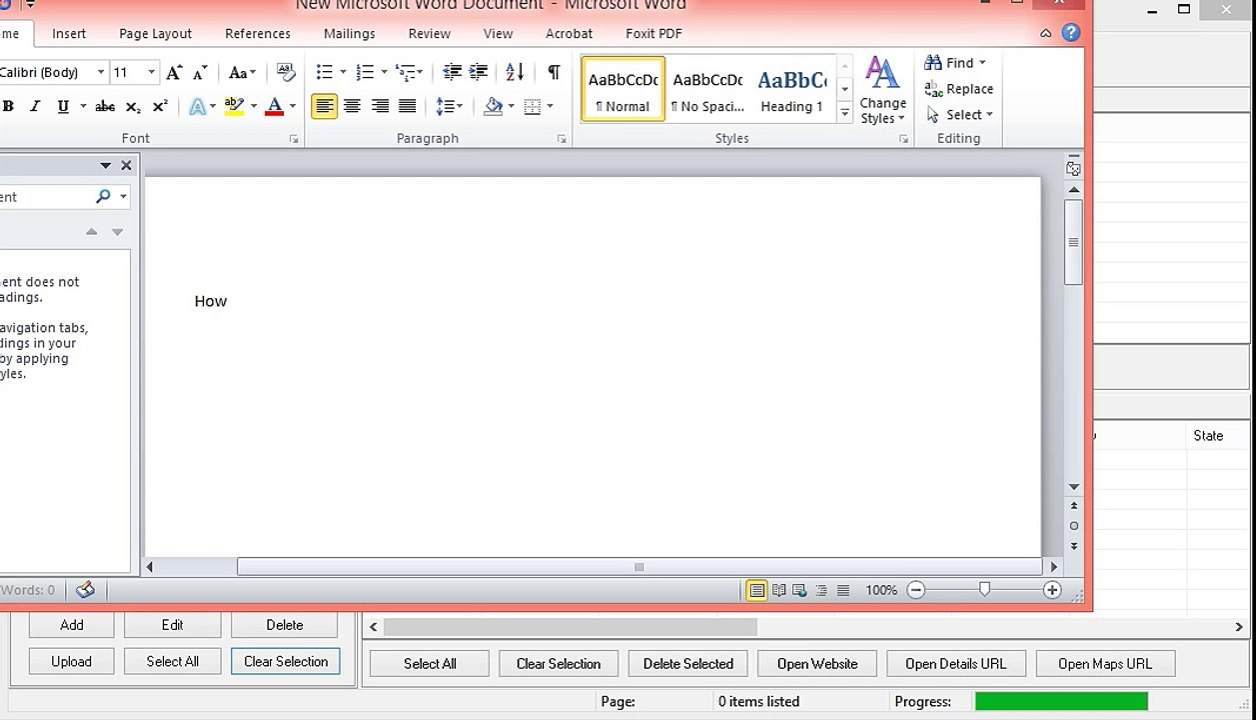Open the Select menu in Editing
The image size is (1256, 720).
959,115
